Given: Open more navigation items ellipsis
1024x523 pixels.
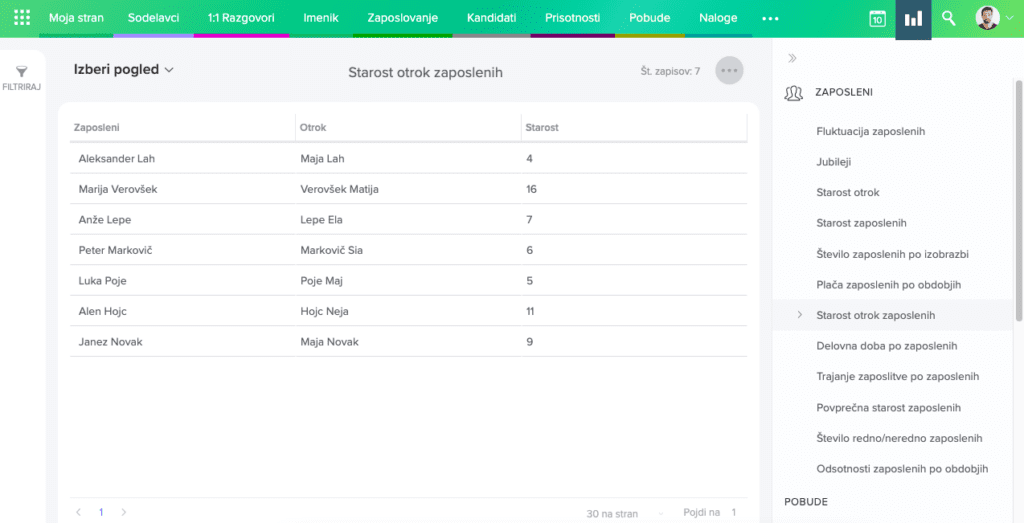Looking at the screenshot, I should click(769, 18).
